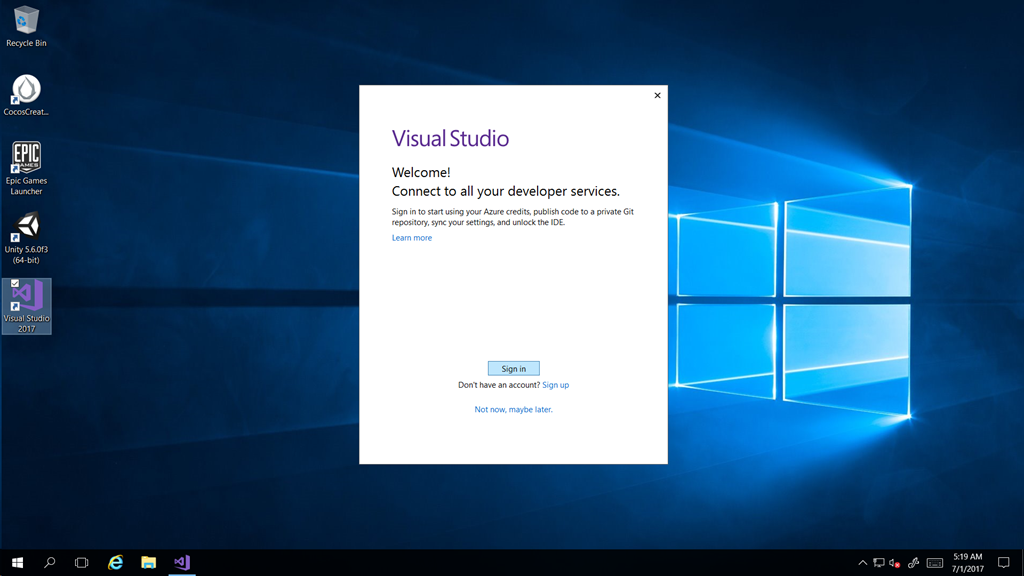Viewport: 1024px width, 576px height.
Task: Open the Action Center notifications
Action: [x=1004, y=563]
